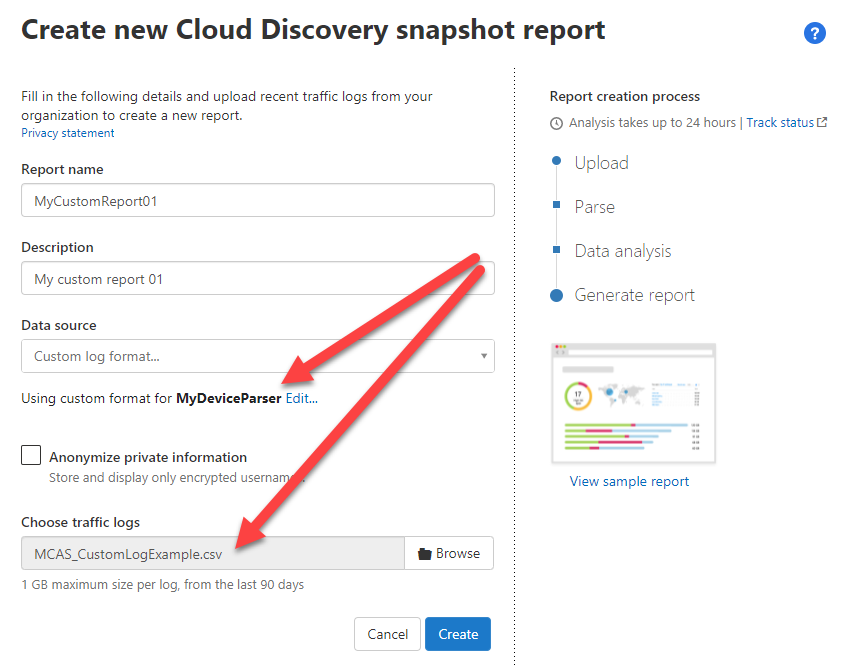The width and height of the screenshot is (843, 668).
Task: Click the View sample report link
Action: pos(629,481)
